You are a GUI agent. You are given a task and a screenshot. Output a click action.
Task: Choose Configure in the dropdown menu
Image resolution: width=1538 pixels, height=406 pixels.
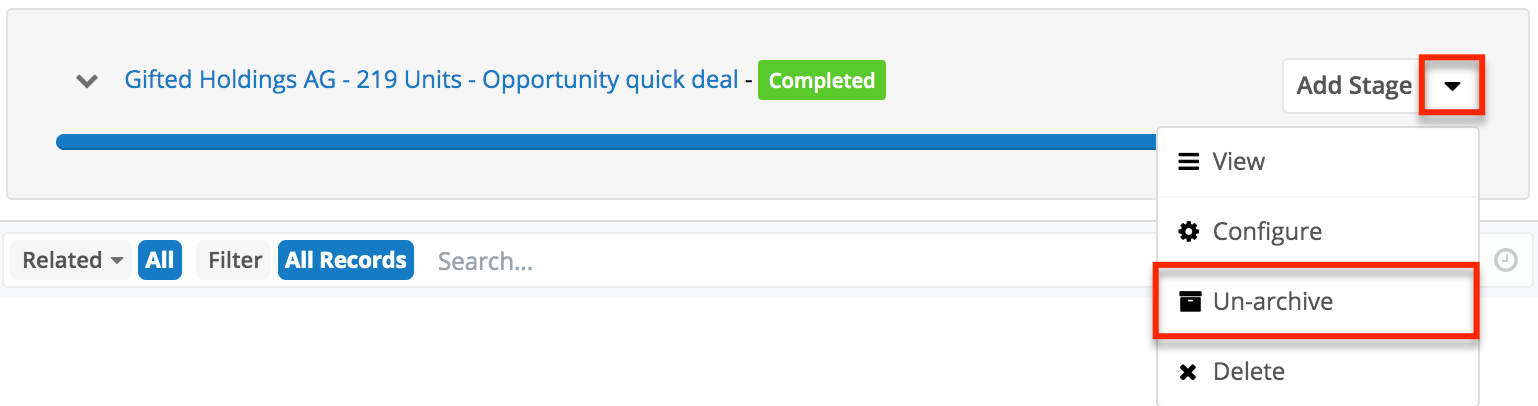pos(1266,232)
